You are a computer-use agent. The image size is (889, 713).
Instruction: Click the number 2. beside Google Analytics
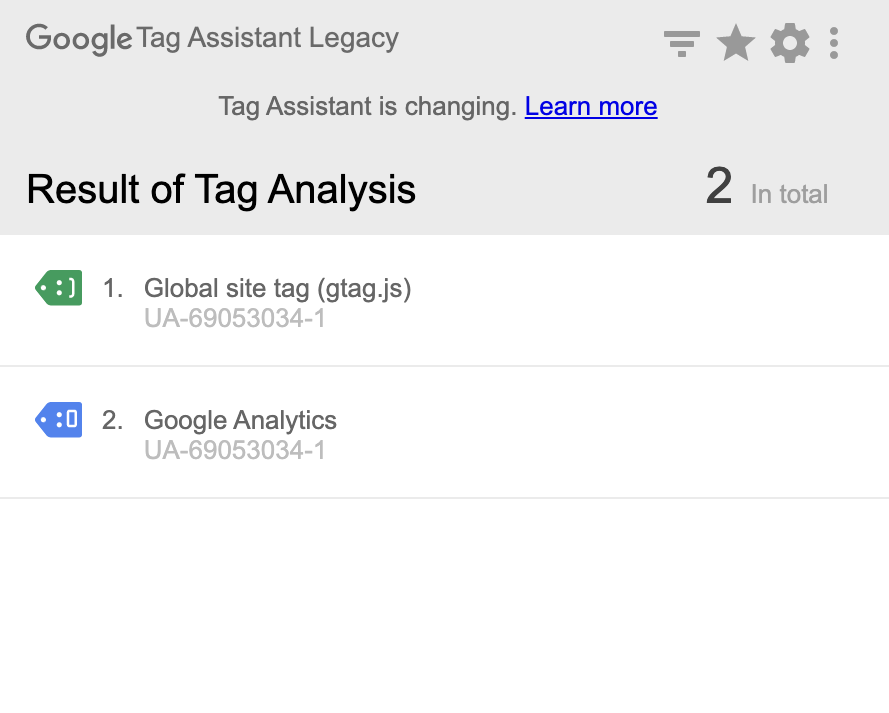click(112, 420)
